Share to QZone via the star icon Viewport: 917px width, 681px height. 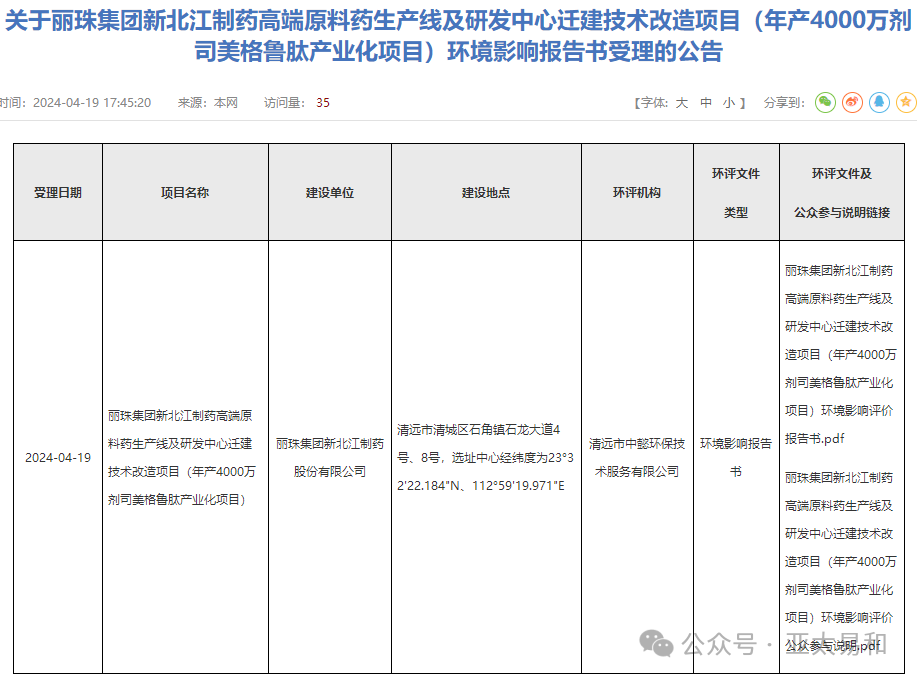pyautogui.click(x=906, y=102)
